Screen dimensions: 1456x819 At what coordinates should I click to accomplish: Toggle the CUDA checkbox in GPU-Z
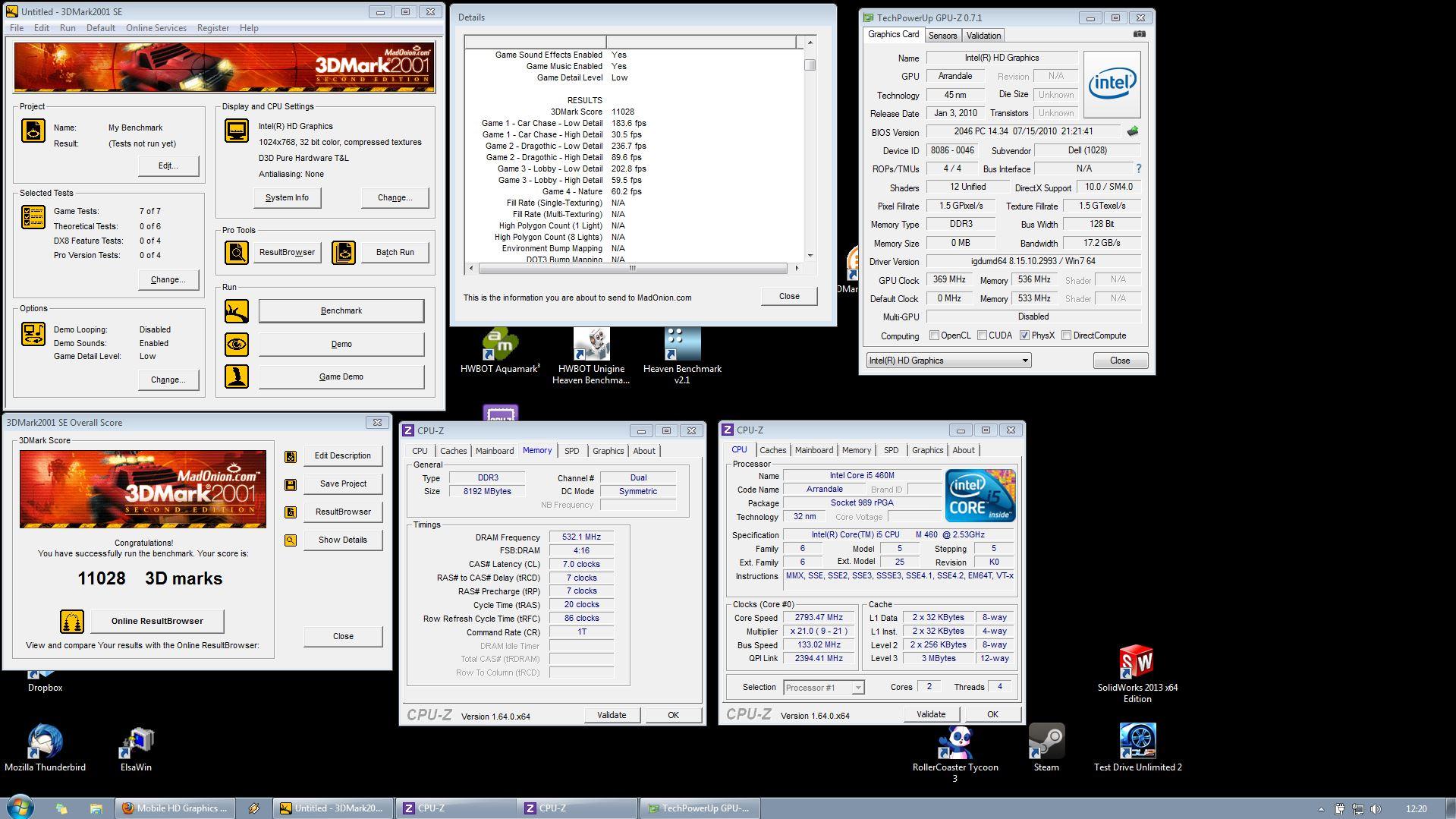(x=982, y=335)
